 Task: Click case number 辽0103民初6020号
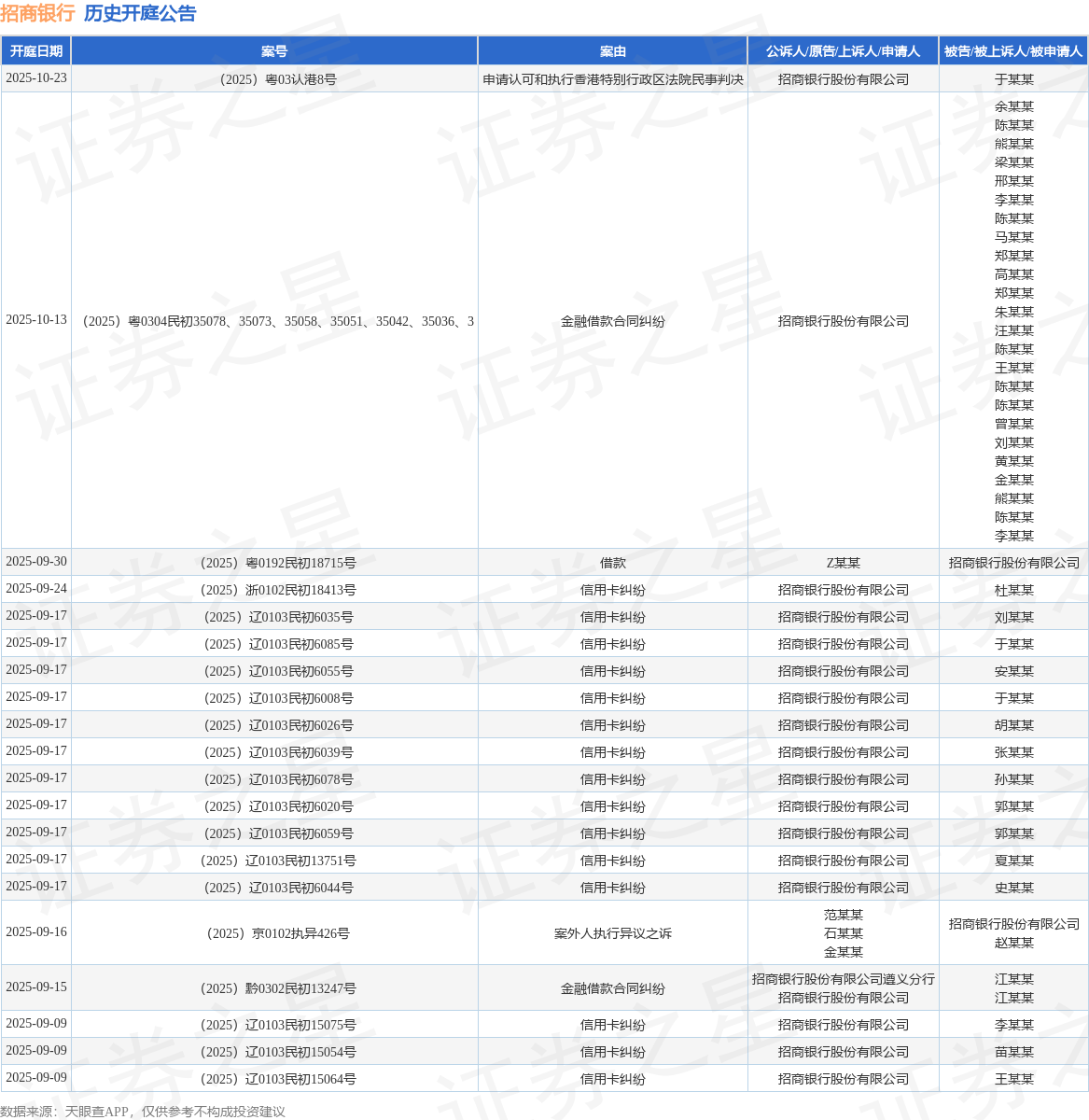274,806
